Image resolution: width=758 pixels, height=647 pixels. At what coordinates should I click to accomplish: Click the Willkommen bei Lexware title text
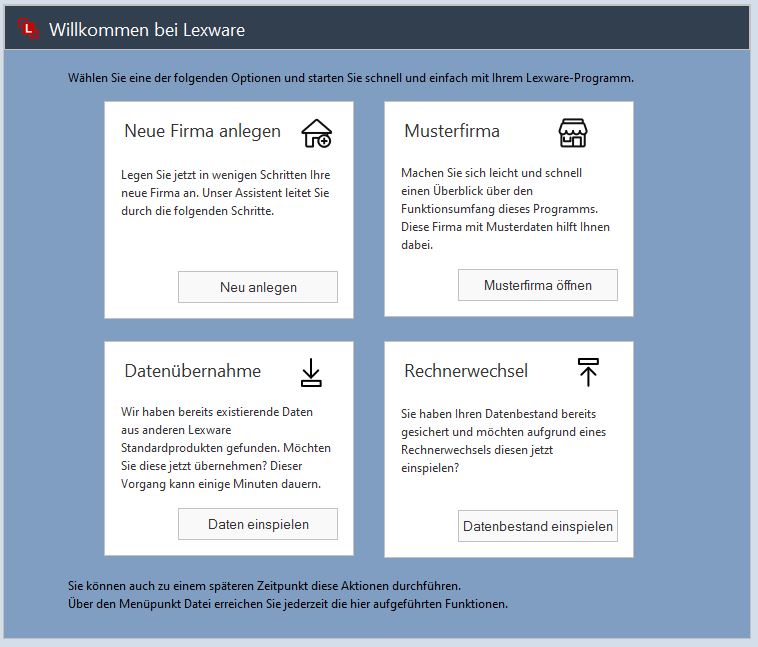(x=147, y=29)
